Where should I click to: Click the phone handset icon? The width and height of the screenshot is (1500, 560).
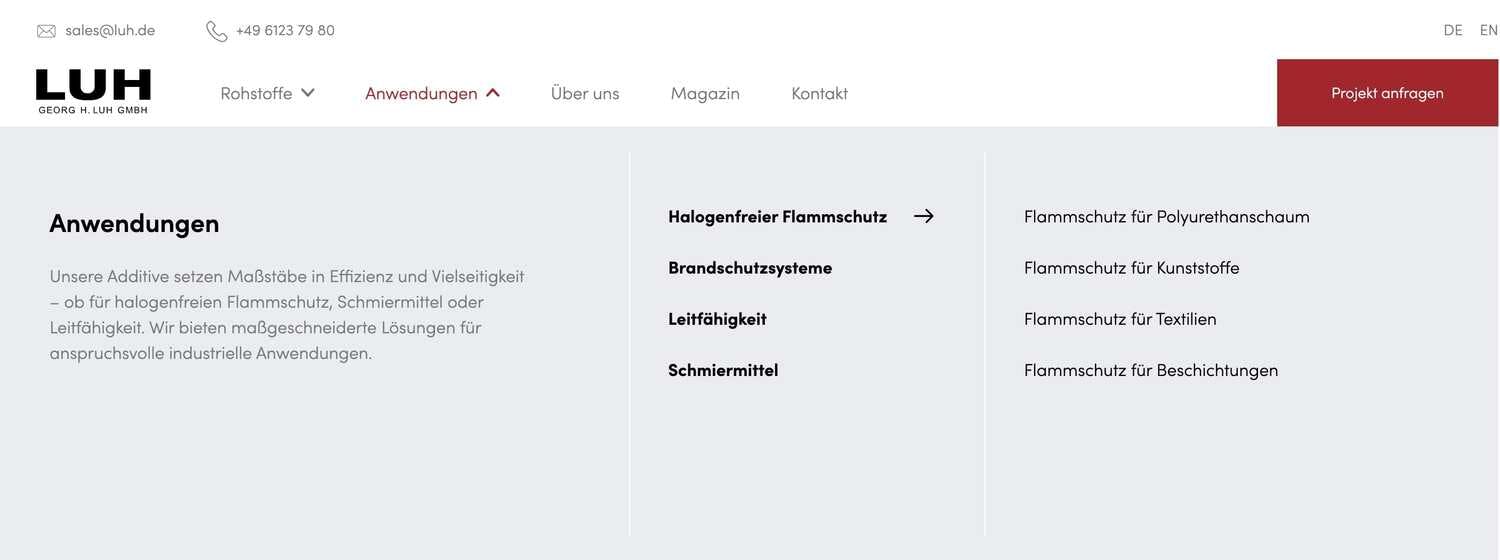click(216, 31)
